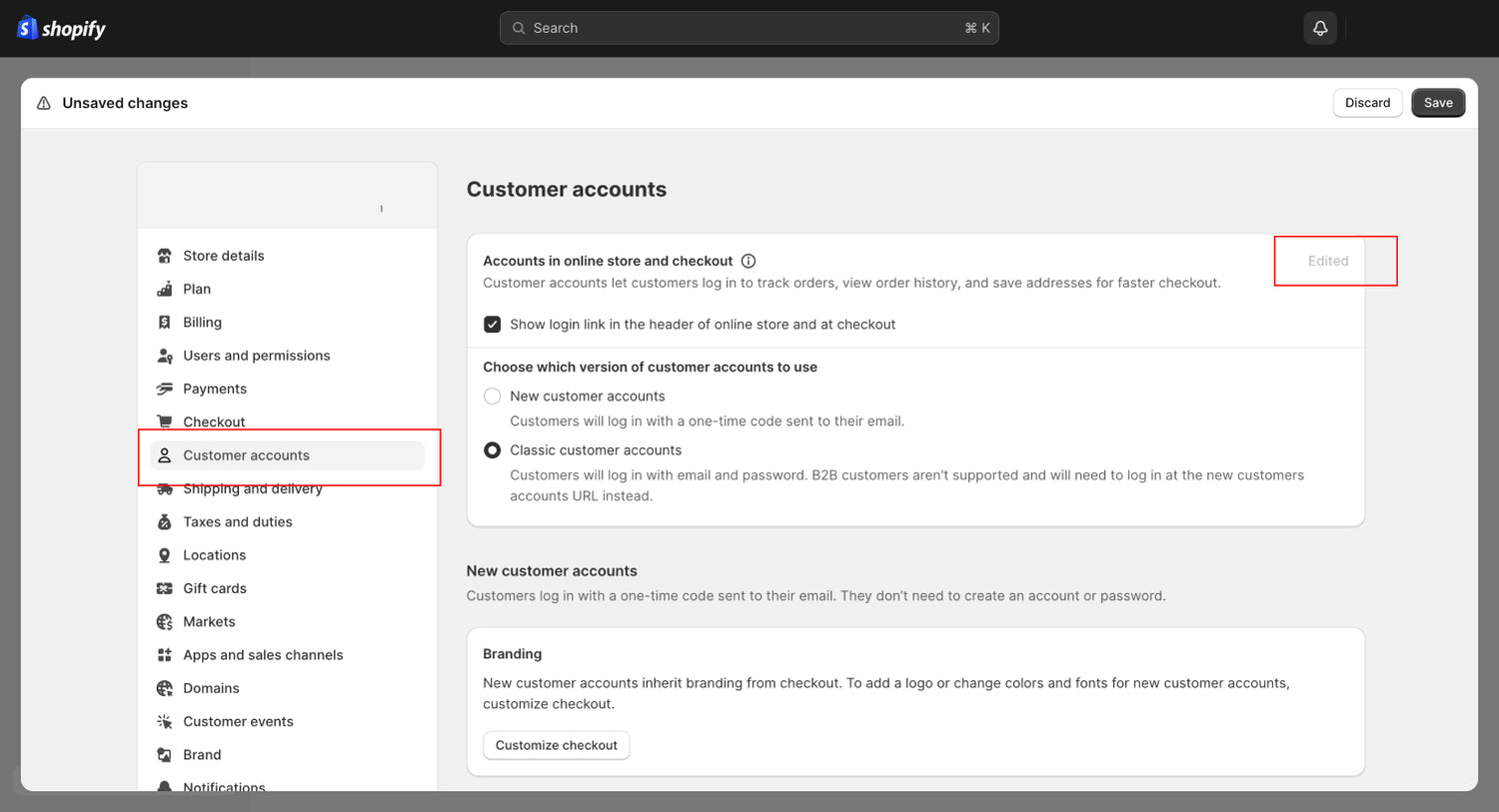Save the unsaved changes

click(x=1438, y=103)
